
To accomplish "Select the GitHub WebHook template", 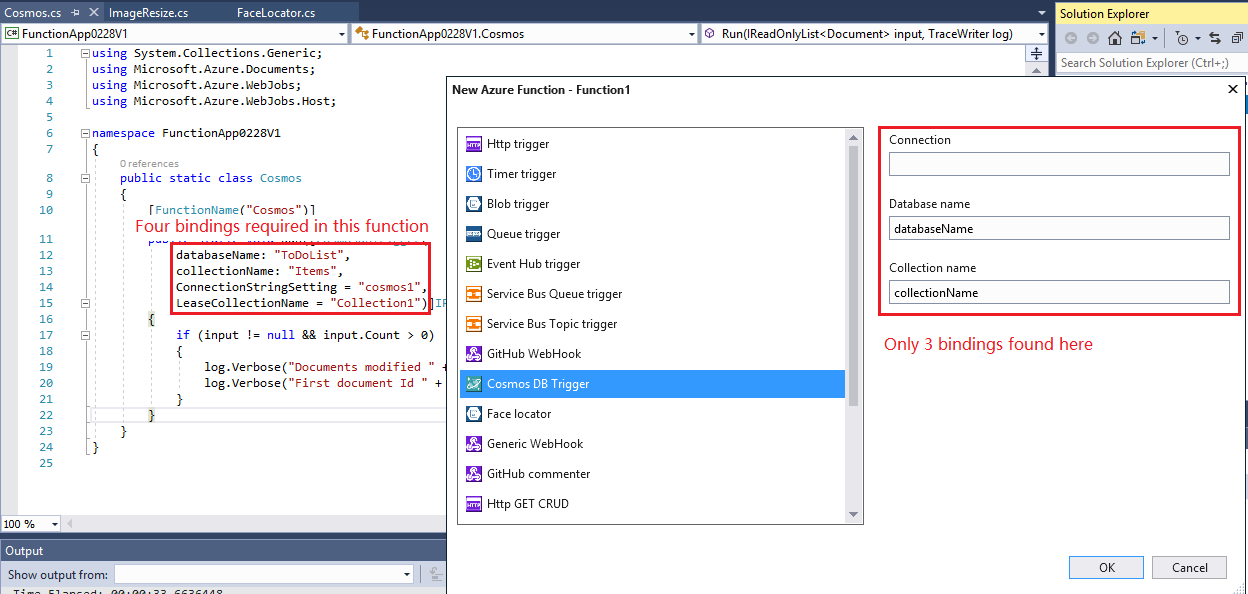I will tap(532, 353).
